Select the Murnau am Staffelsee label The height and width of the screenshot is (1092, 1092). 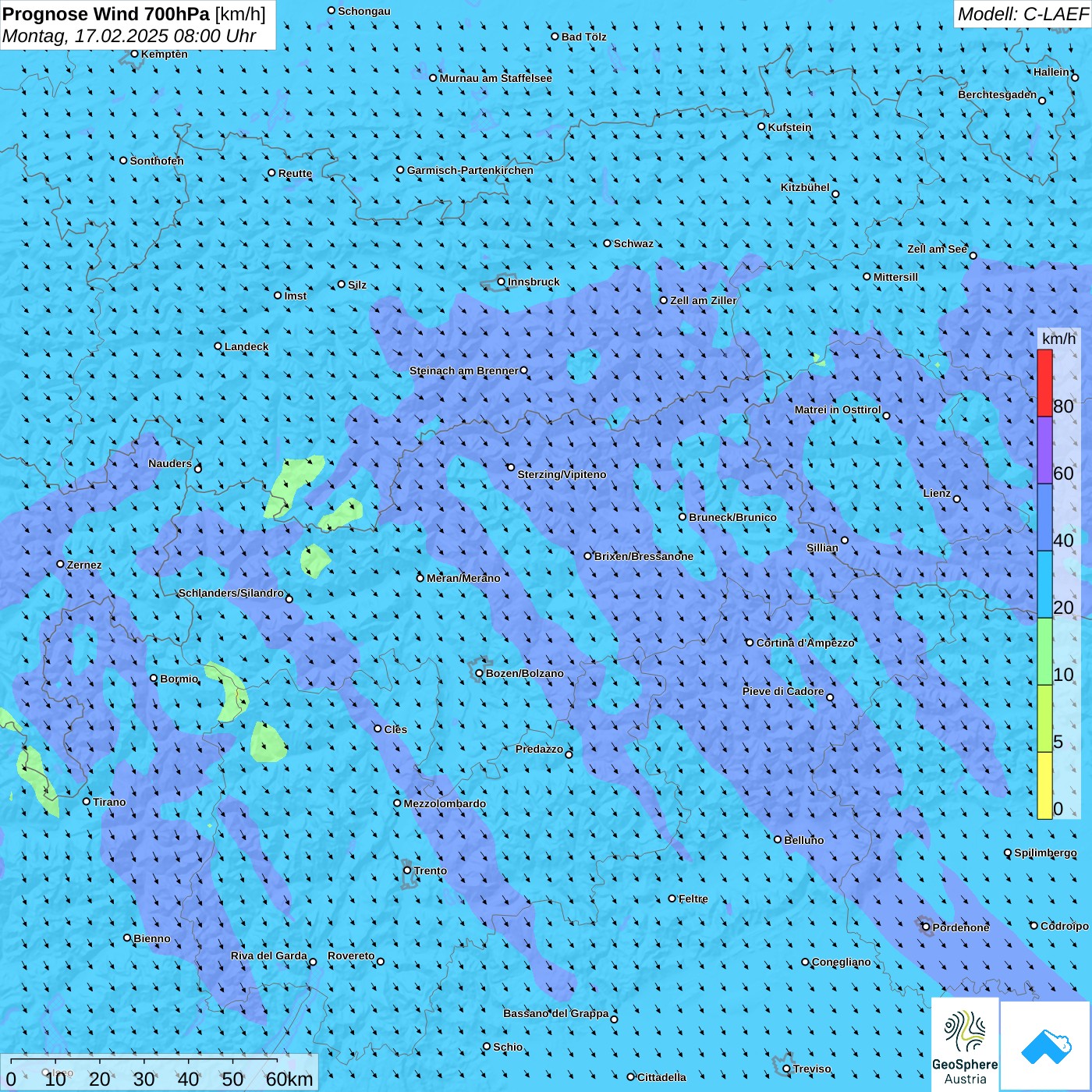point(495,78)
